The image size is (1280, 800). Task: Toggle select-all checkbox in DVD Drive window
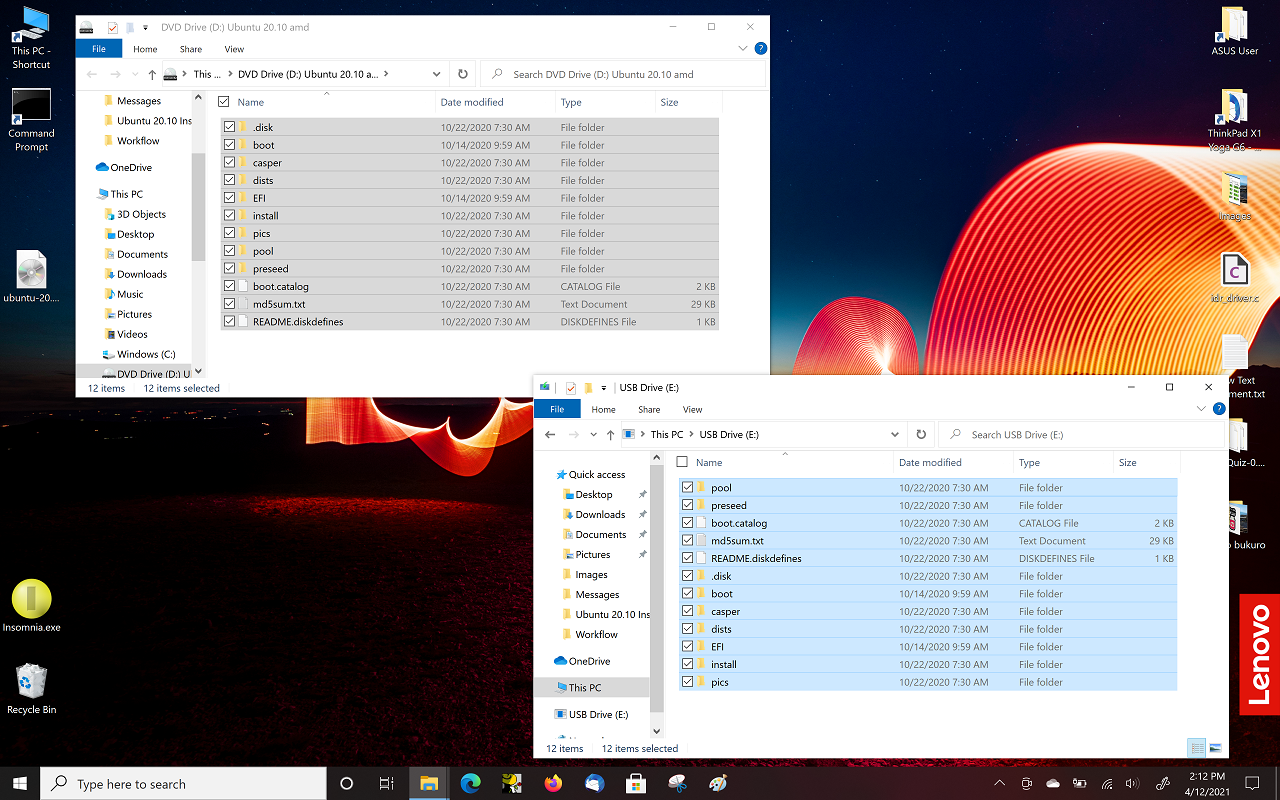(224, 102)
